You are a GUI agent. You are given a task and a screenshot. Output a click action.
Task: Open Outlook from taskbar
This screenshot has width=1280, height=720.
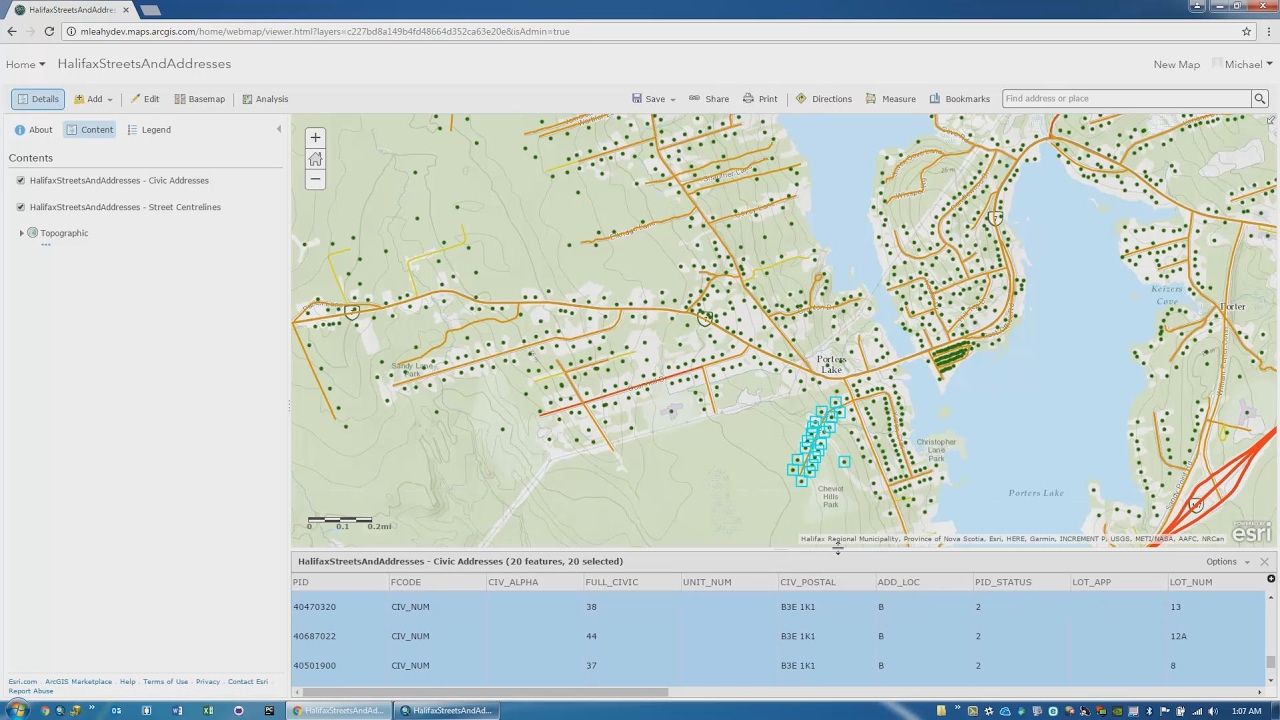pos(116,711)
